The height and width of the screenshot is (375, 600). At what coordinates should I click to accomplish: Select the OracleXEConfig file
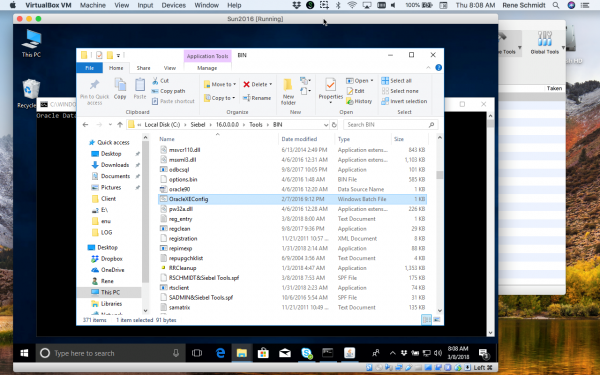click(x=293, y=199)
